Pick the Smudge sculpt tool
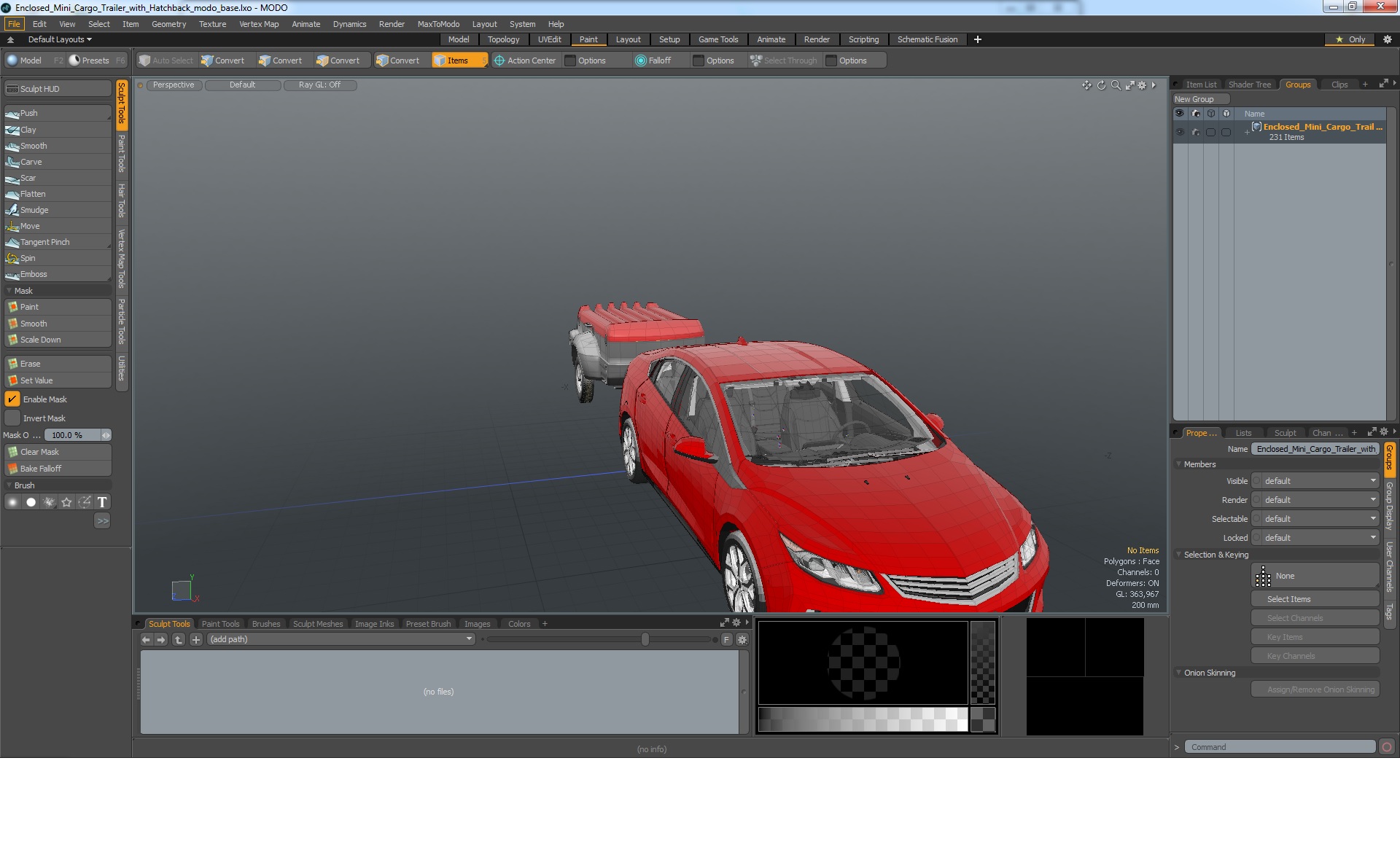1400x844 pixels. (34, 210)
